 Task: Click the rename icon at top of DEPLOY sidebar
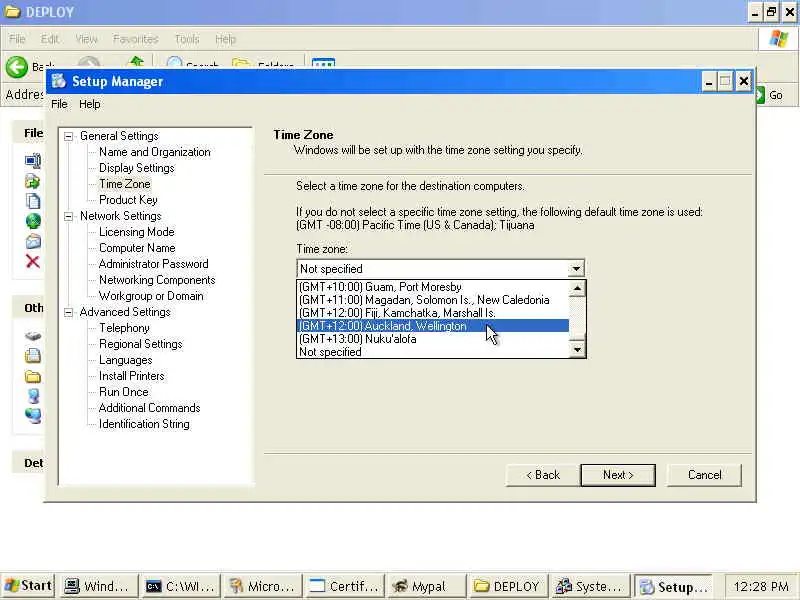[33, 161]
